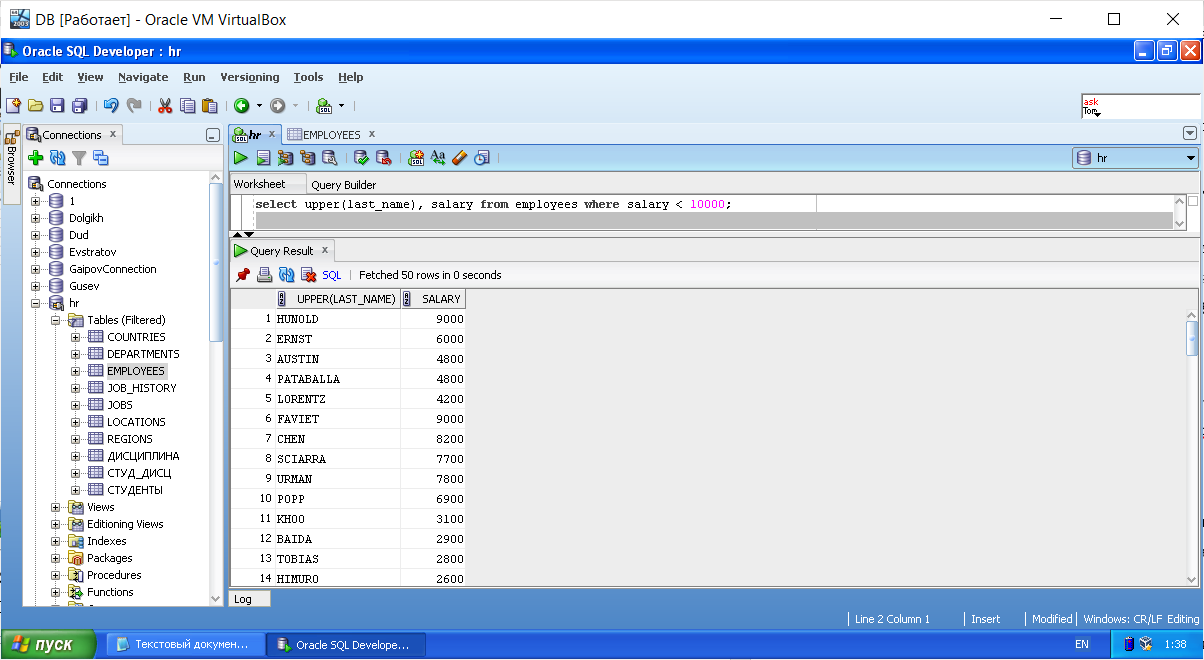Click the green plus New Connection icon
Image resolution: width=1204 pixels, height=660 pixels.
pos(36,157)
